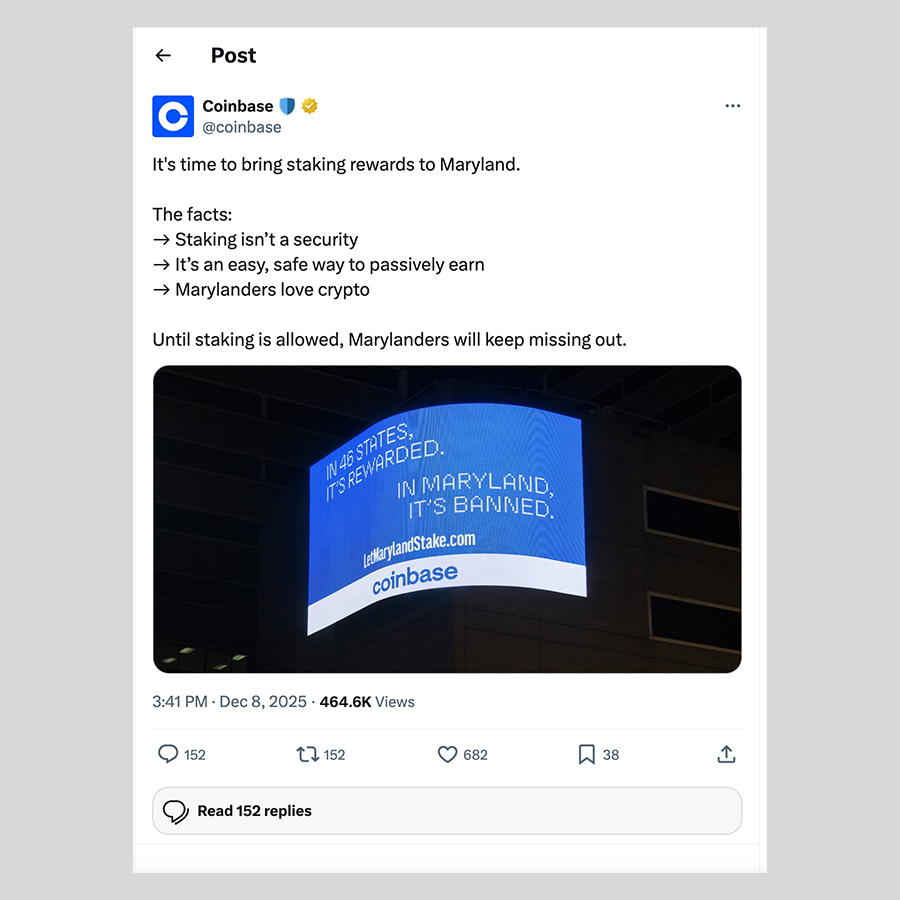Screen dimensions: 900x900
Task: Open the three-dot more options menu
Action: [732, 106]
